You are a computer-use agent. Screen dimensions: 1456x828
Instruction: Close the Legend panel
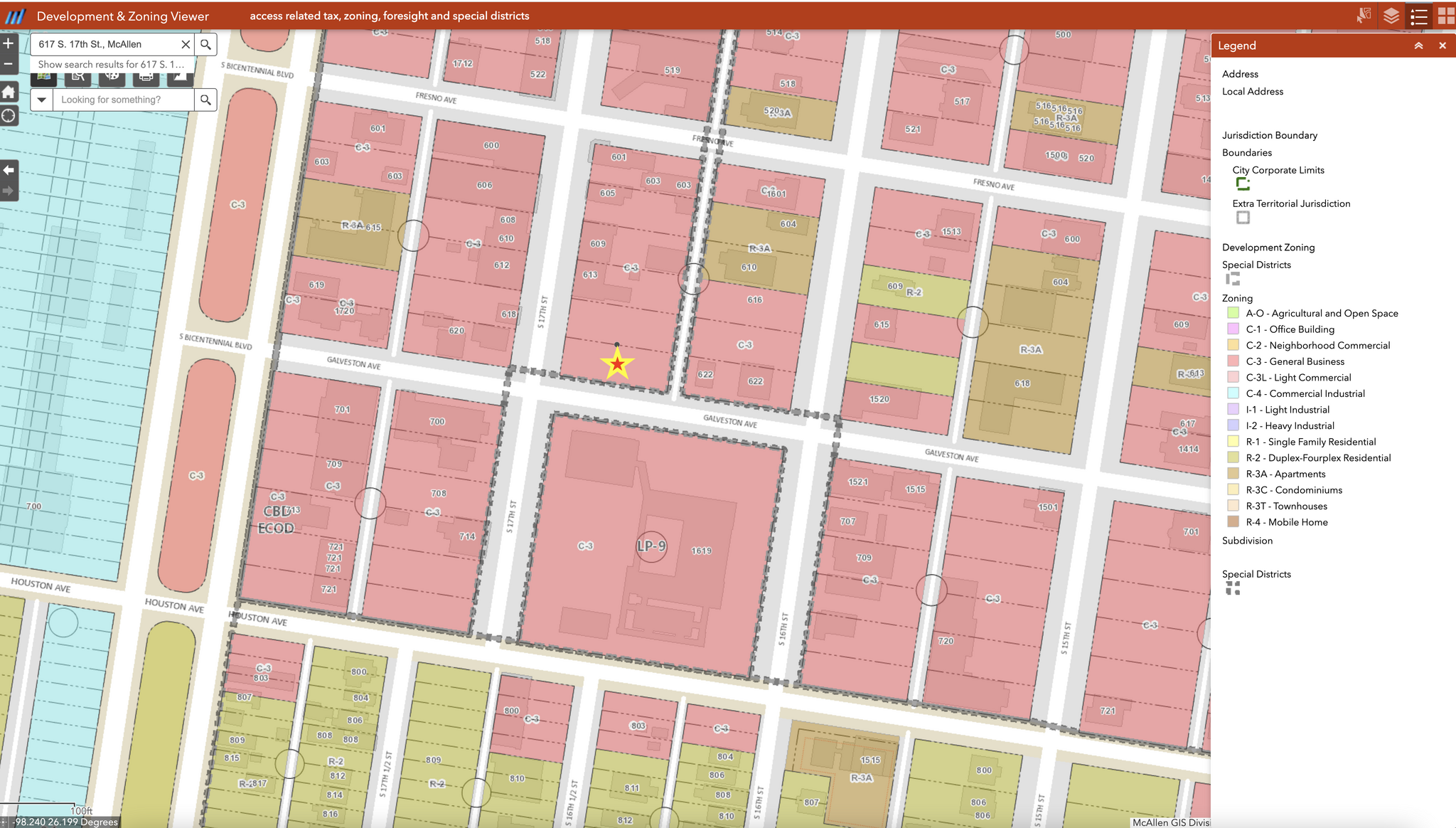1442,46
